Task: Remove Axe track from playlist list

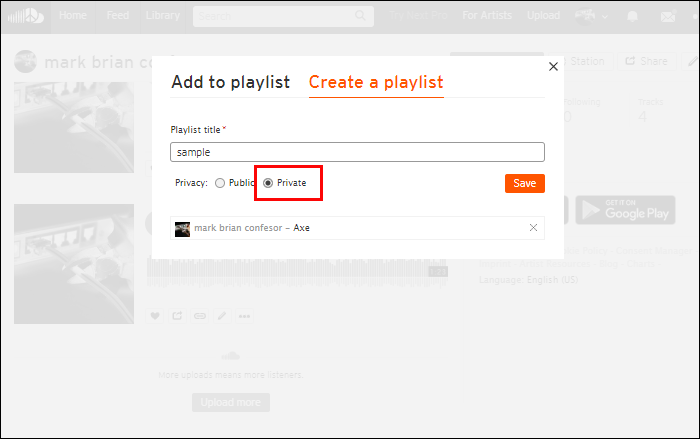Action: (x=533, y=228)
